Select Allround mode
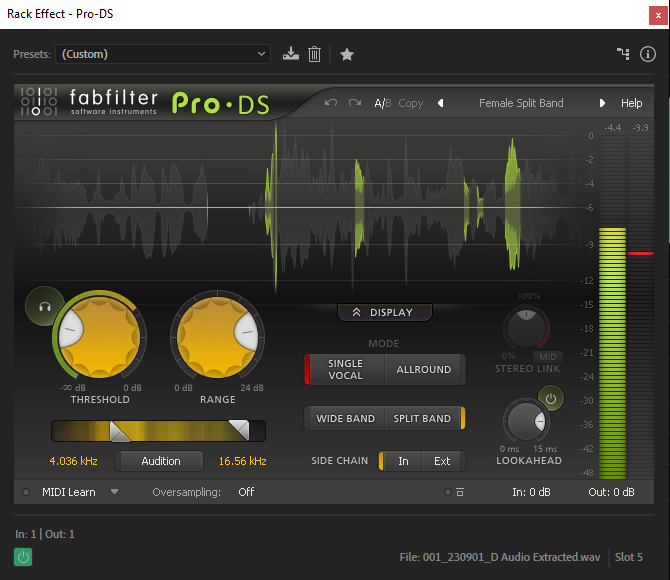Image resolution: width=670 pixels, height=580 pixels. (x=423, y=369)
